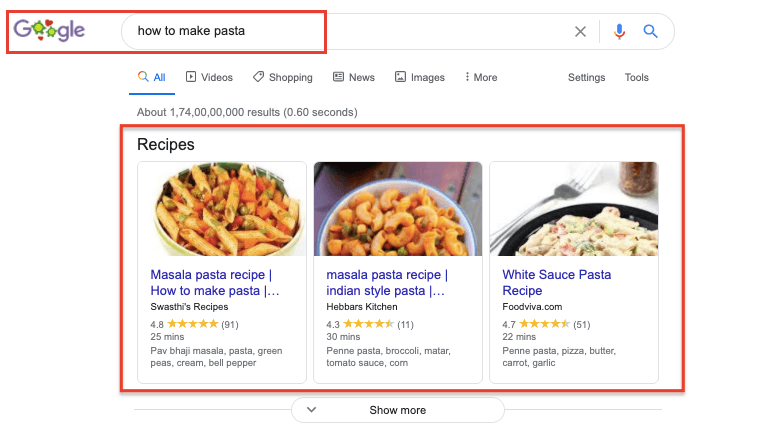Open the Tools menu

637,77
